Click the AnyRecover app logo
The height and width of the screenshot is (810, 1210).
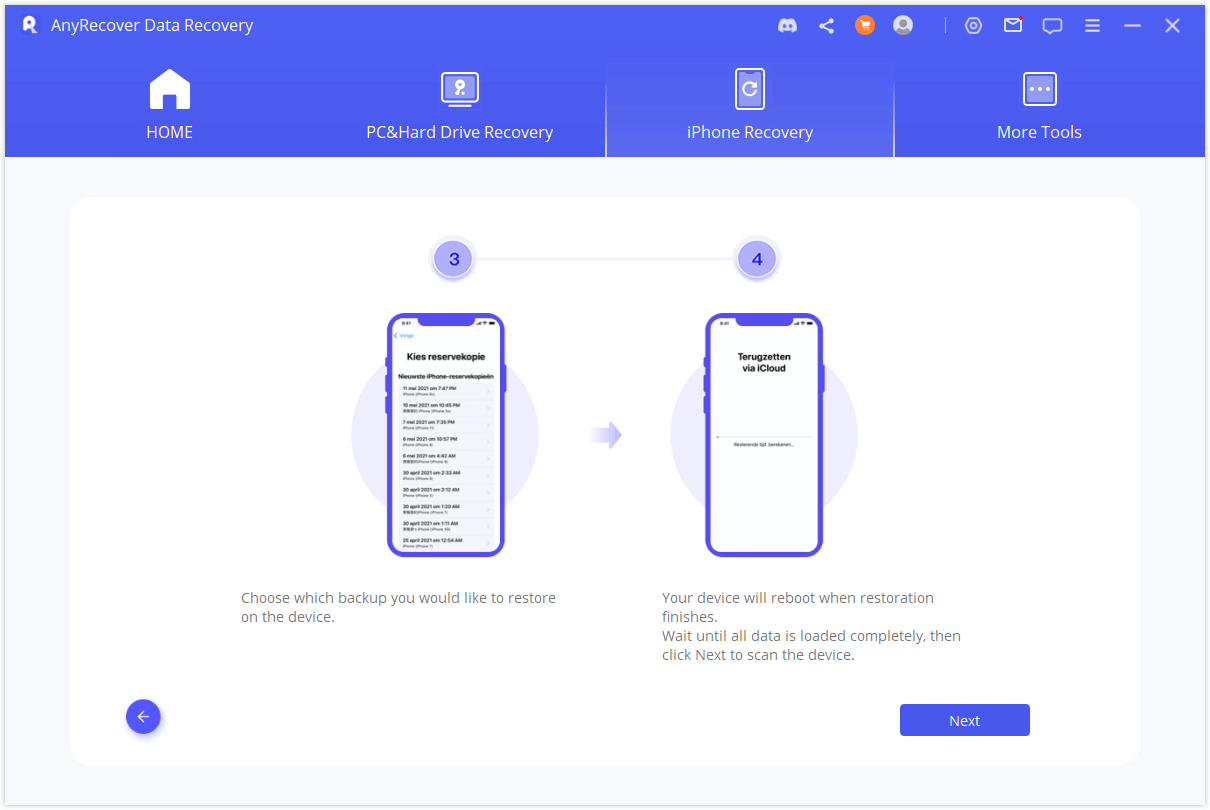[30, 26]
